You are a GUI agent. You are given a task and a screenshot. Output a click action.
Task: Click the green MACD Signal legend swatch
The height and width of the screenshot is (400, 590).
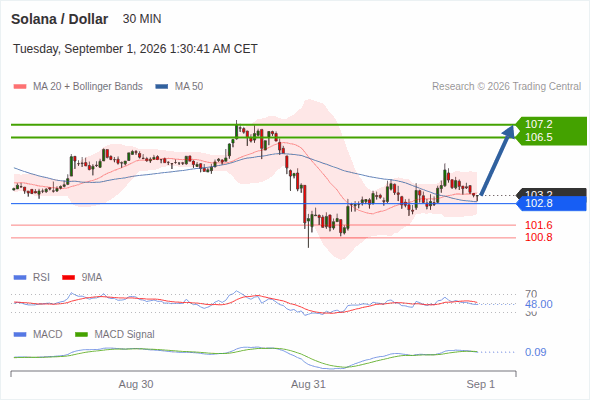pos(82,335)
